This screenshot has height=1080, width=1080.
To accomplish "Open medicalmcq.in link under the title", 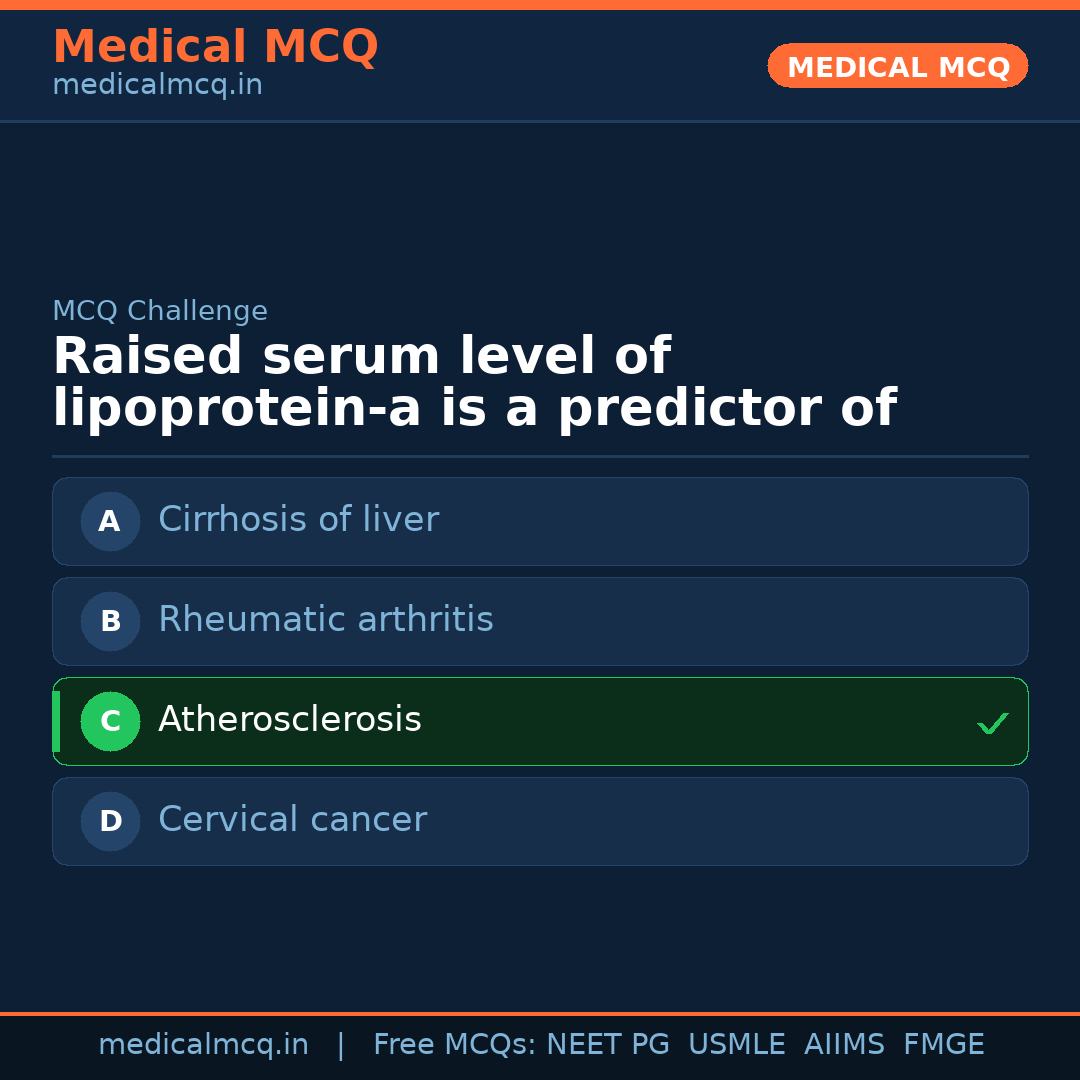I will pos(157,86).
